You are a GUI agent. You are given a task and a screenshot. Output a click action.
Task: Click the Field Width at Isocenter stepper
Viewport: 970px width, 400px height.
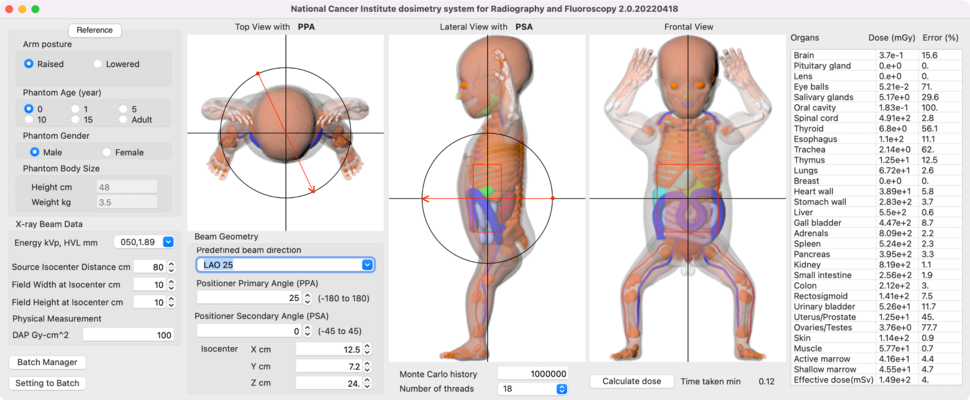click(x=171, y=285)
